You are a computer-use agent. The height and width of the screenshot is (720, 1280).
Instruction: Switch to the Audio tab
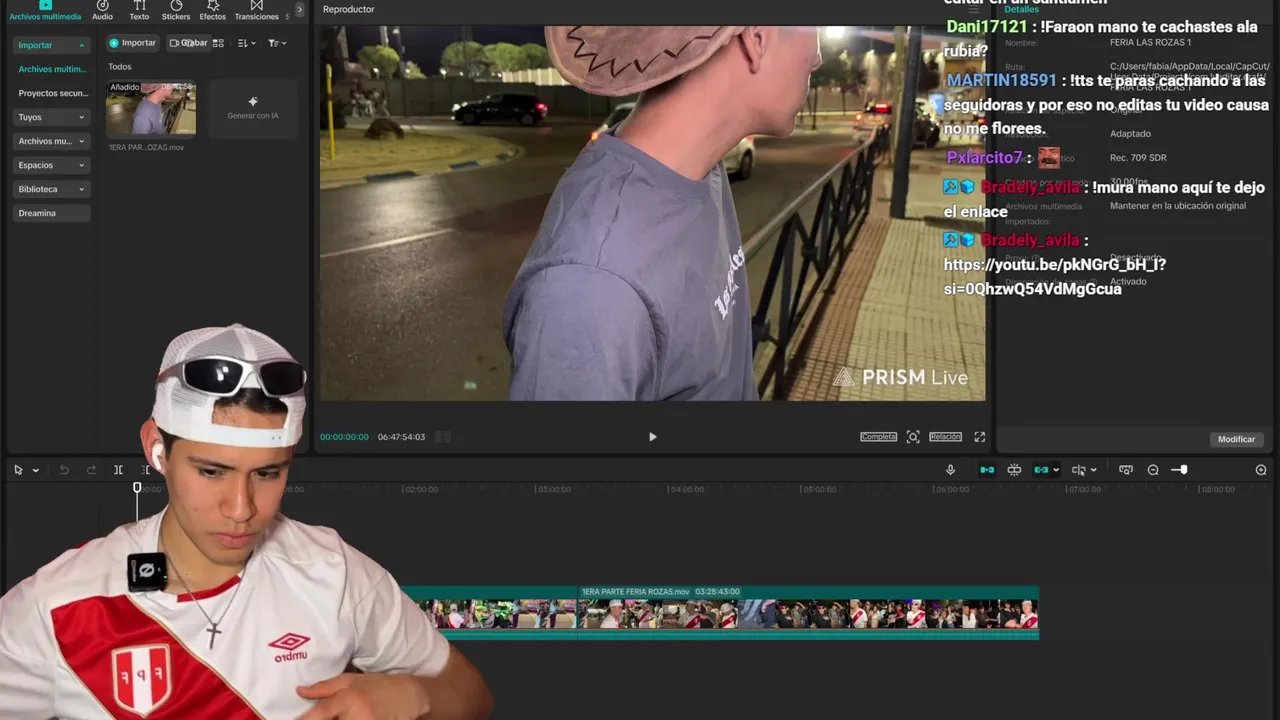tap(102, 11)
